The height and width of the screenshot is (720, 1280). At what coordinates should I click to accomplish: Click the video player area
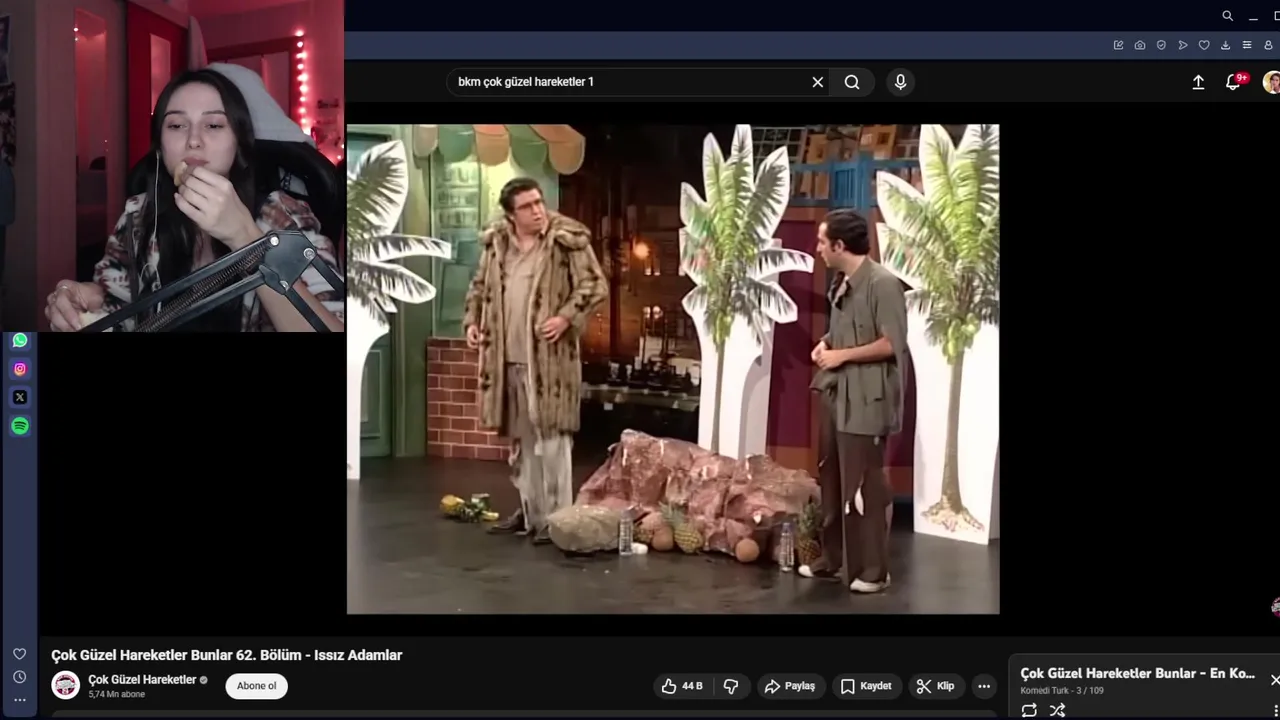point(673,369)
